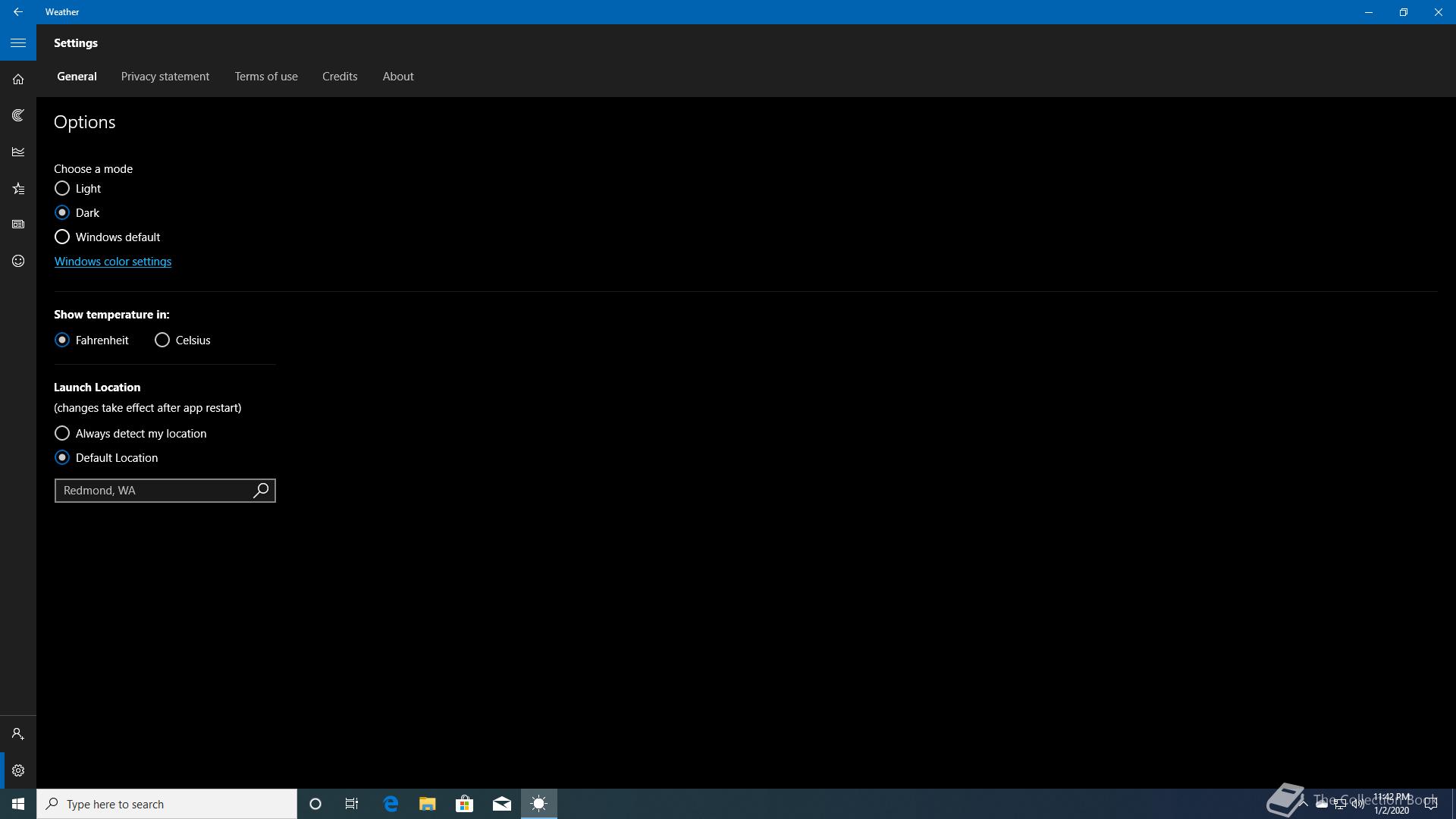Image resolution: width=1456 pixels, height=819 pixels.
Task: Select Windows default mode option
Action: tap(62, 237)
